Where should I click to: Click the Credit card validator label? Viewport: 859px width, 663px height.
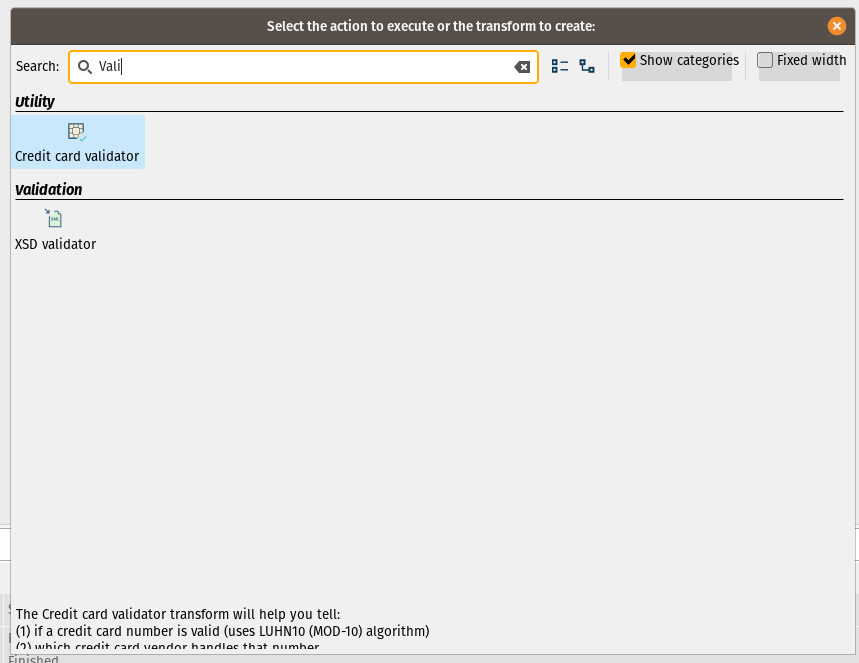[77, 156]
